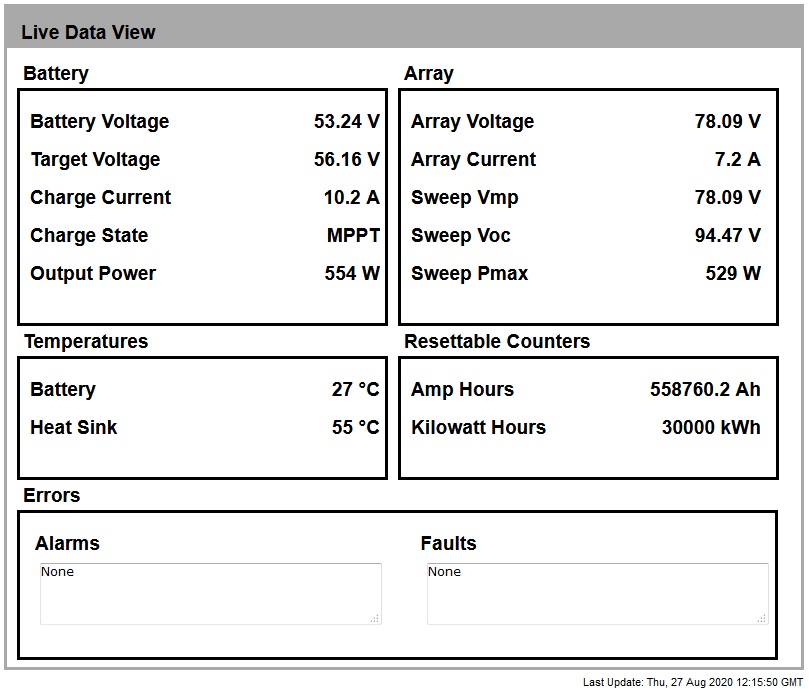809x693 pixels.
Task: Click the Last Update timestamp text
Action: (692, 682)
